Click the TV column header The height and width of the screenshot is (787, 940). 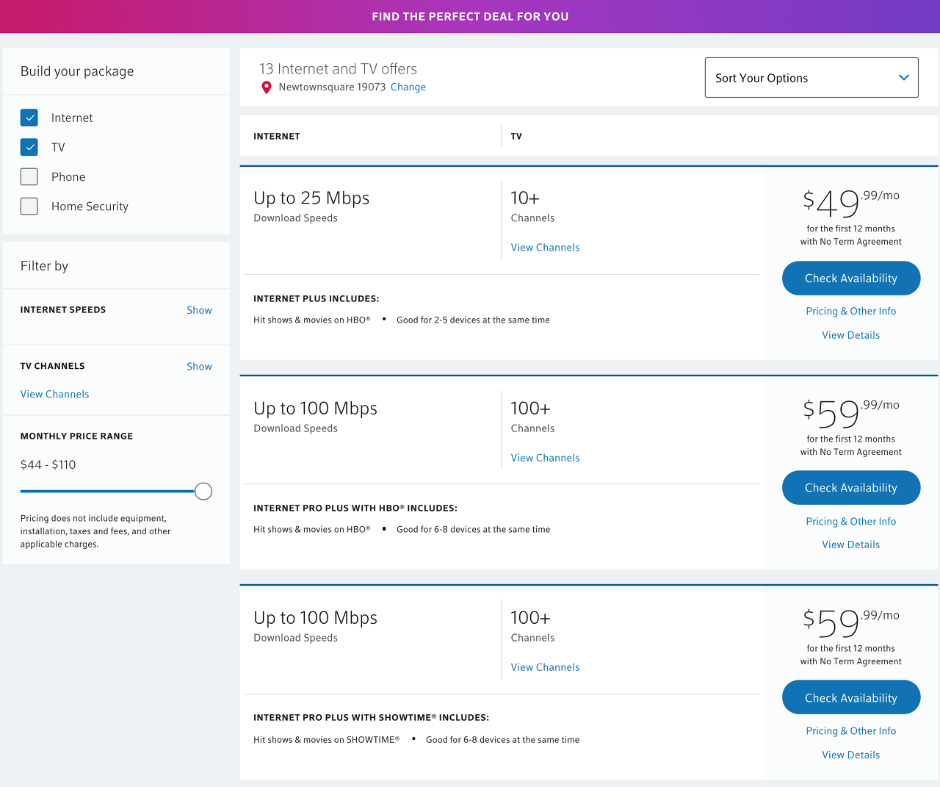click(516, 136)
